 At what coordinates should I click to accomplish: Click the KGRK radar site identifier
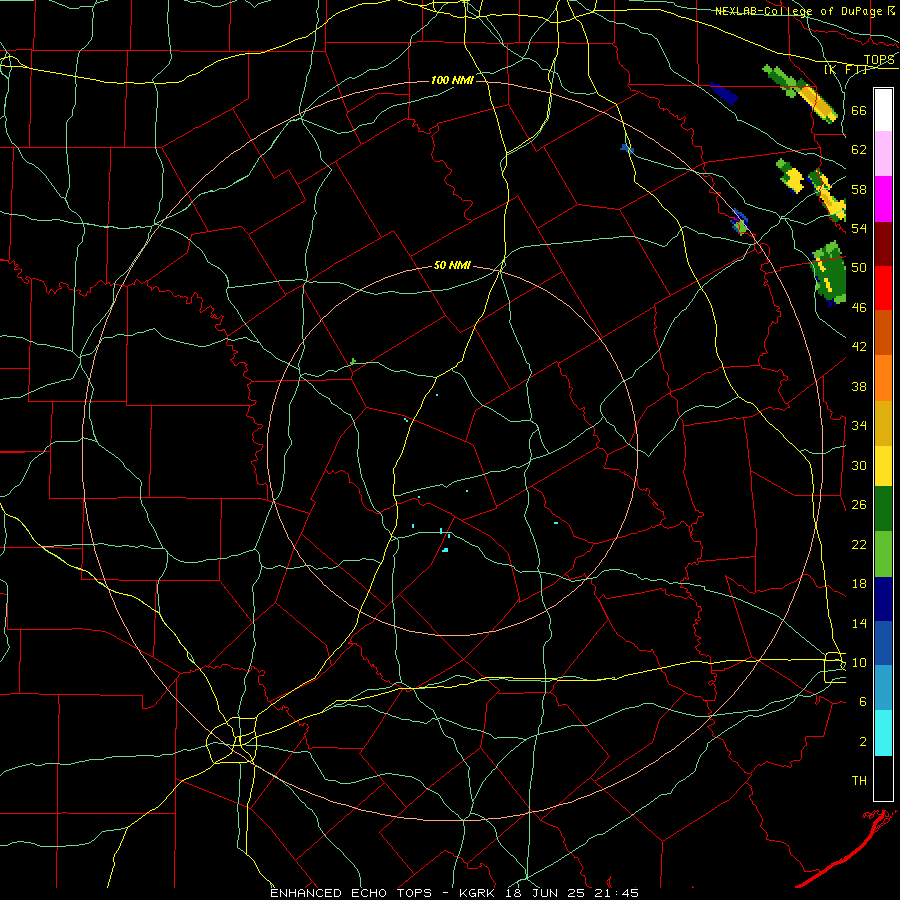coord(479,893)
